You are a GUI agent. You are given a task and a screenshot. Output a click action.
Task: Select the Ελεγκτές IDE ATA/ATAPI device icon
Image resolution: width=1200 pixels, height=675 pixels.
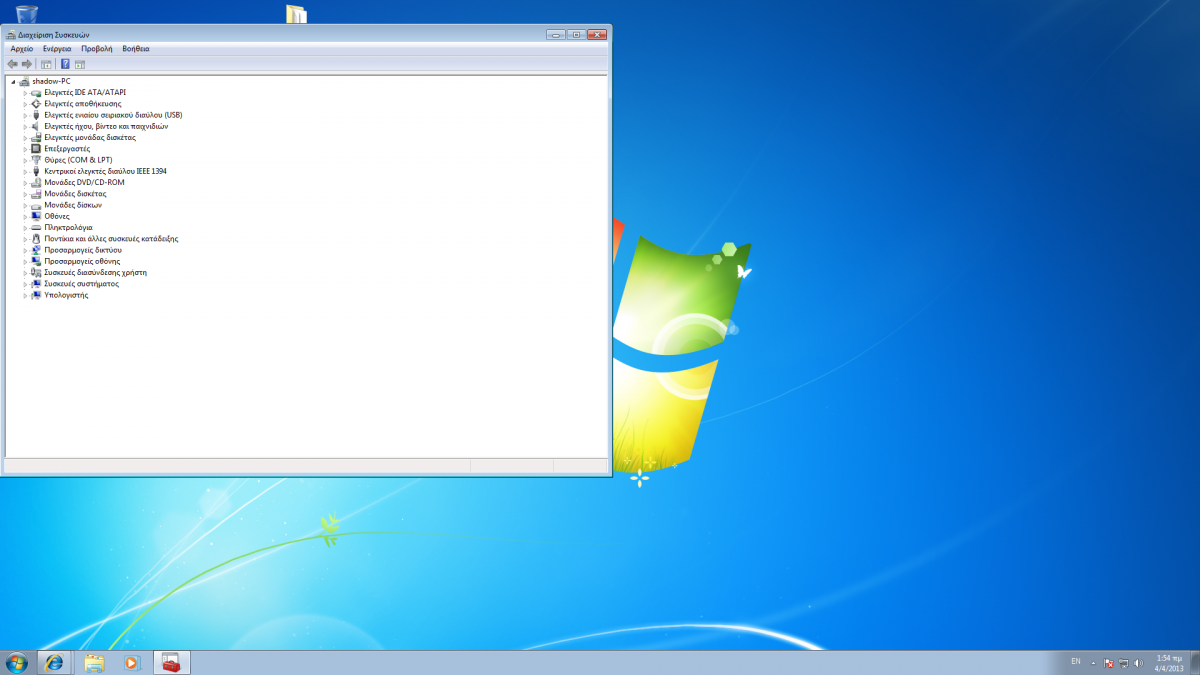[x=36, y=92]
